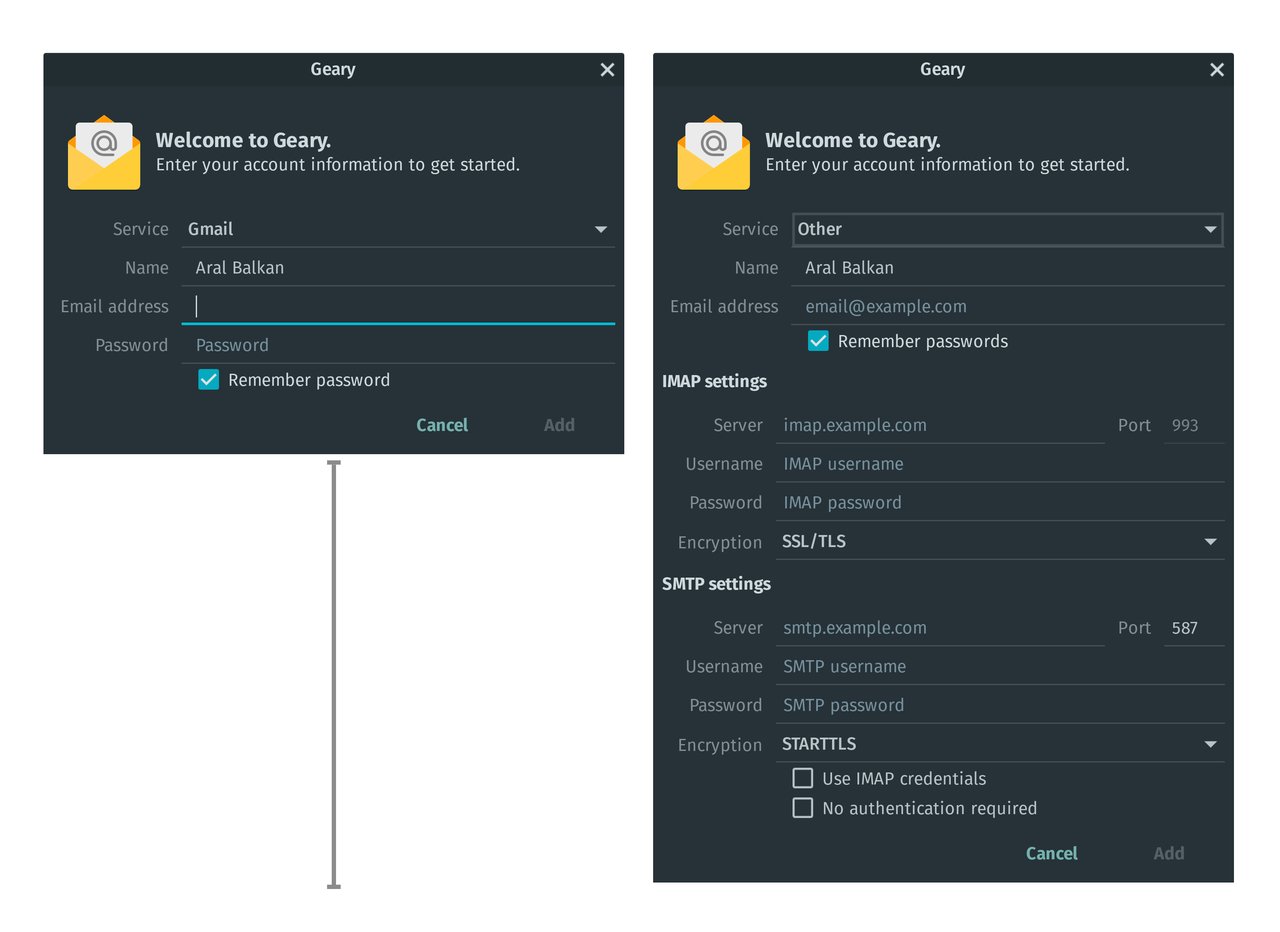The width and height of the screenshot is (1280, 932).
Task: Click the Geary title of the right dialog
Action: pos(942,69)
